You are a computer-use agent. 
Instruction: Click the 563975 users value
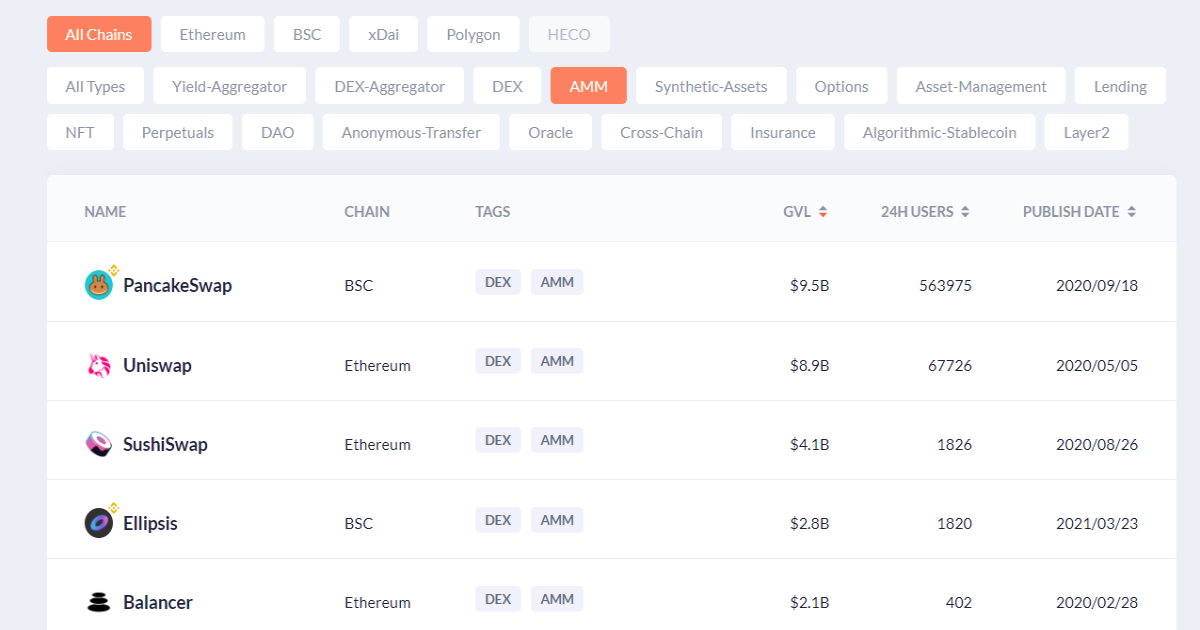[945, 286]
